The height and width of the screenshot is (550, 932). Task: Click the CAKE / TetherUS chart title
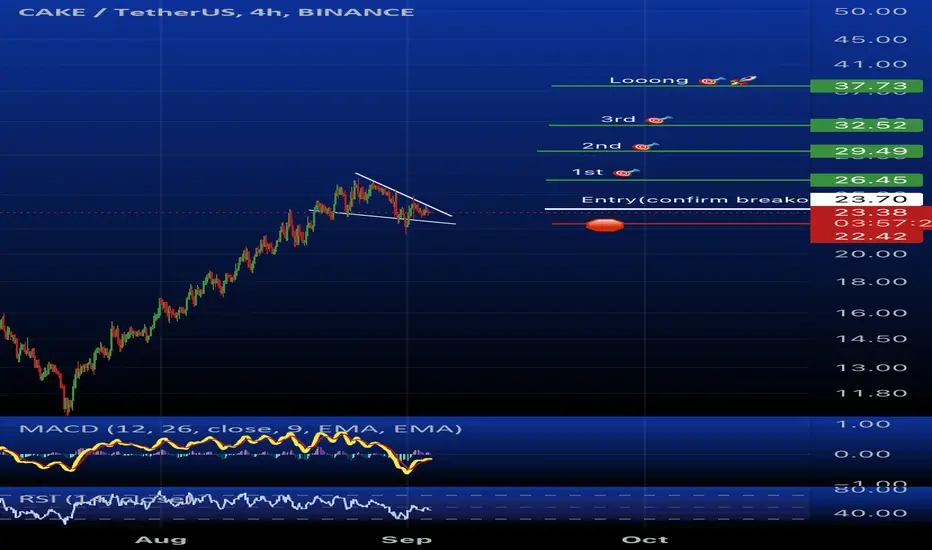click(216, 12)
